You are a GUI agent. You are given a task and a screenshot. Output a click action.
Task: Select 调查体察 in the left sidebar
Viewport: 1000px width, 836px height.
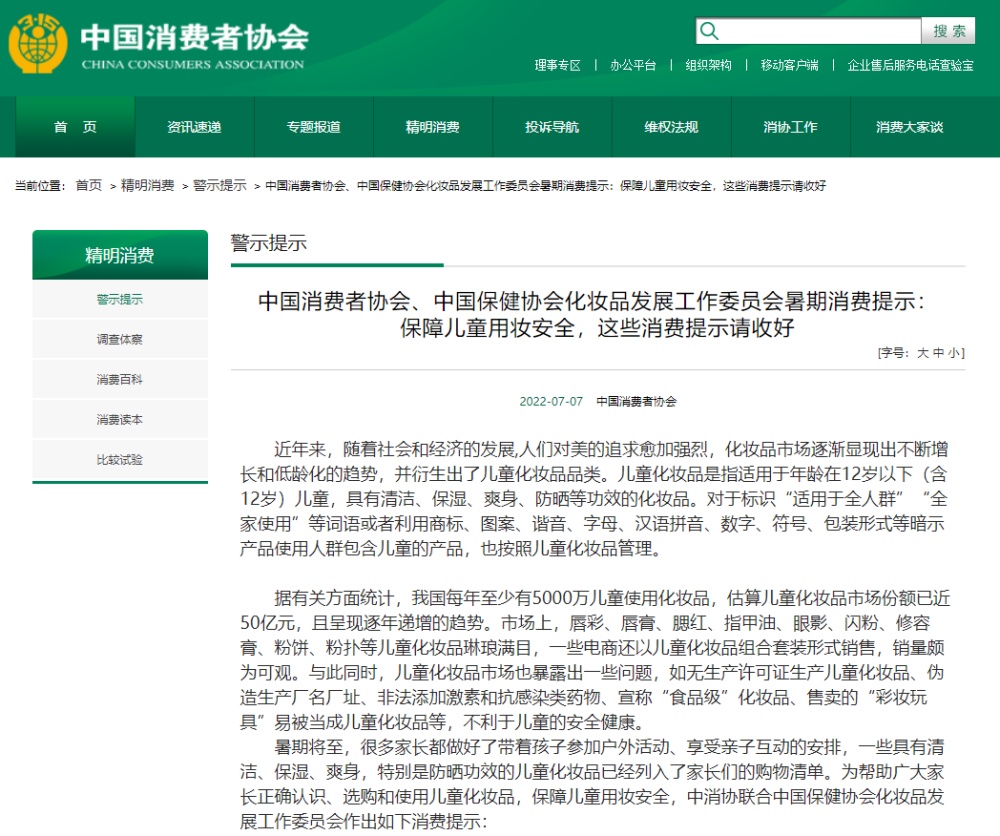tap(120, 340)
